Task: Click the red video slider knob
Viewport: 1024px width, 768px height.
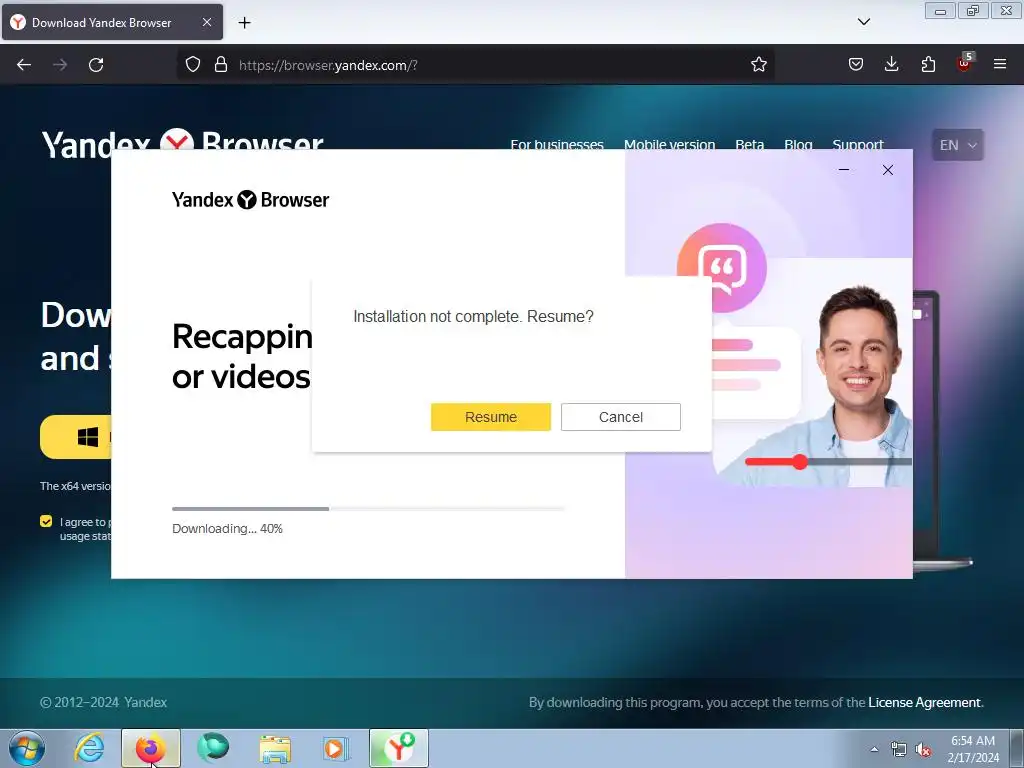Action: [x=800, y=462]
